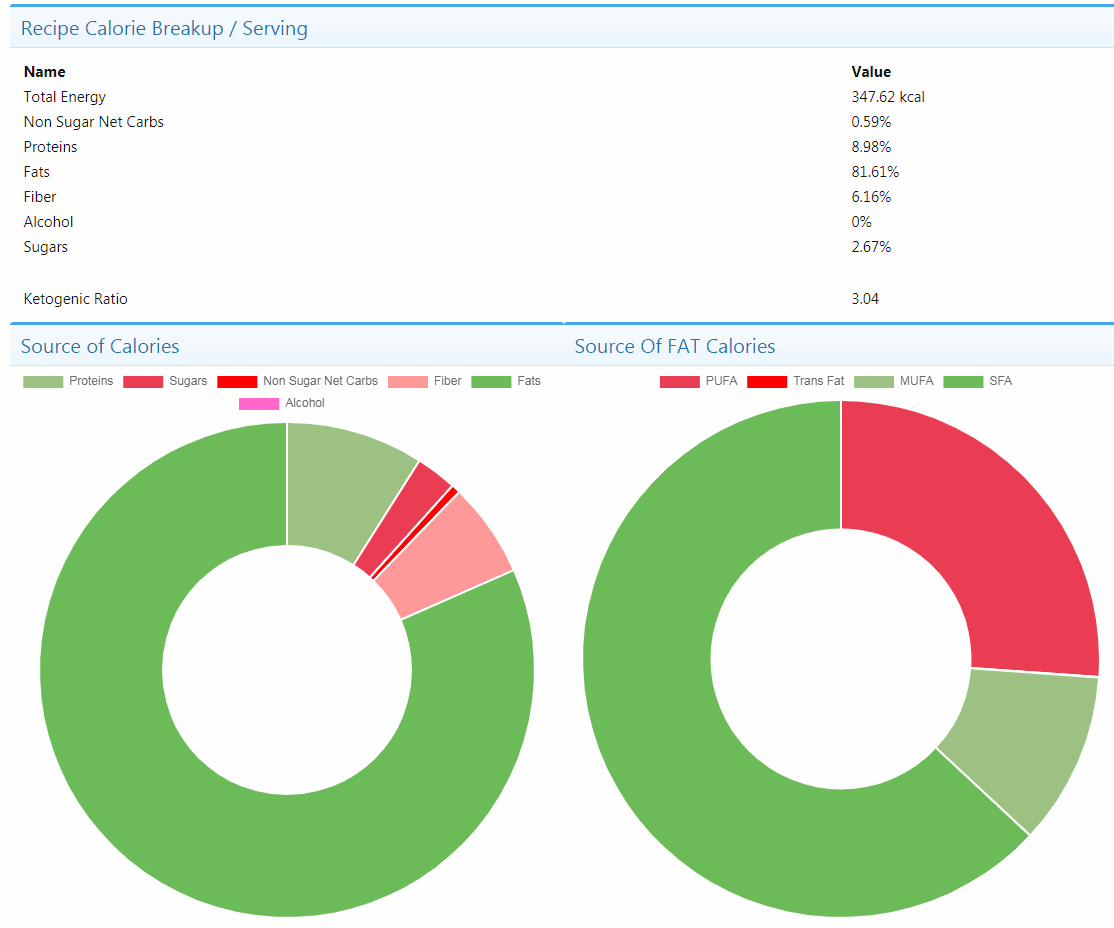
Task: Toggle the PUFA legend color swatch
Action: [680, 382]
